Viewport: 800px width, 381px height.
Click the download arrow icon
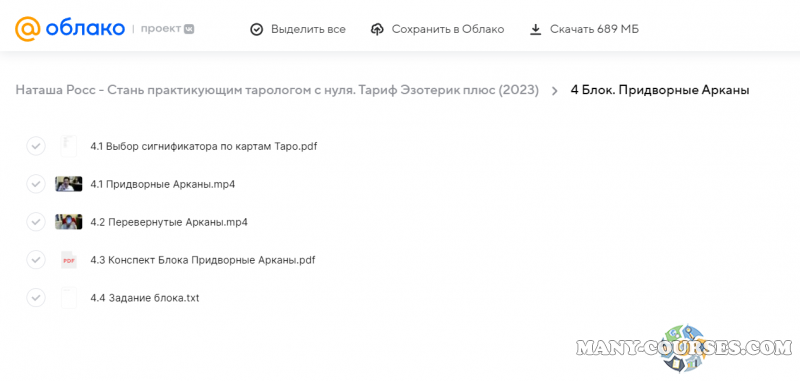[535, 30]
